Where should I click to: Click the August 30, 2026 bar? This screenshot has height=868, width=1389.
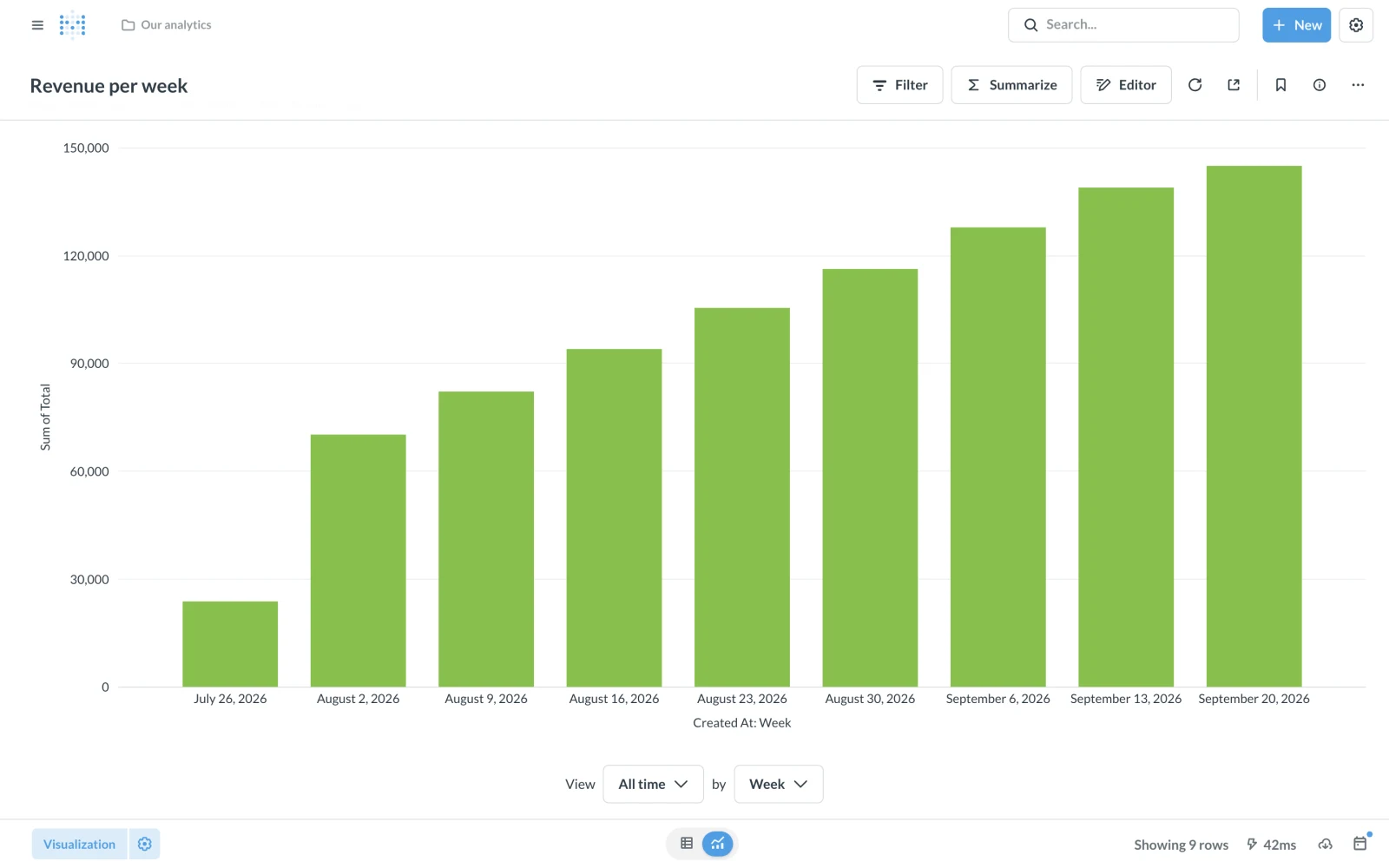pos(870,477)
